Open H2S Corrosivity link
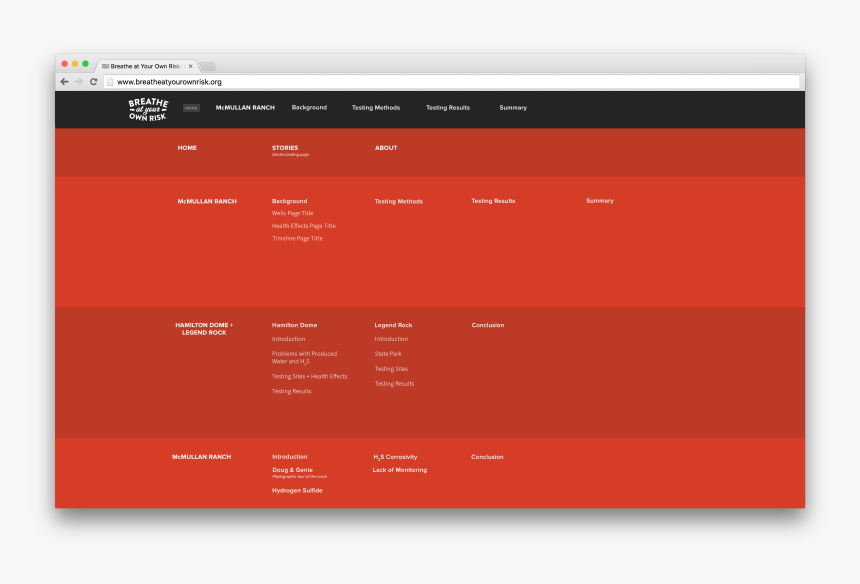 coord(395,457)
